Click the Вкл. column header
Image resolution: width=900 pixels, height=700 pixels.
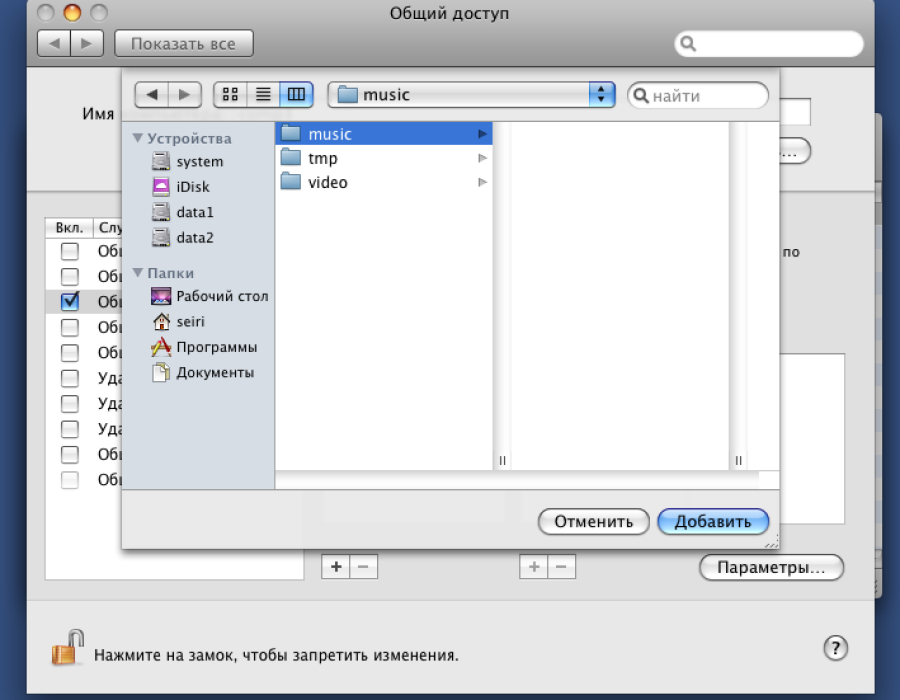click(69, 228)
